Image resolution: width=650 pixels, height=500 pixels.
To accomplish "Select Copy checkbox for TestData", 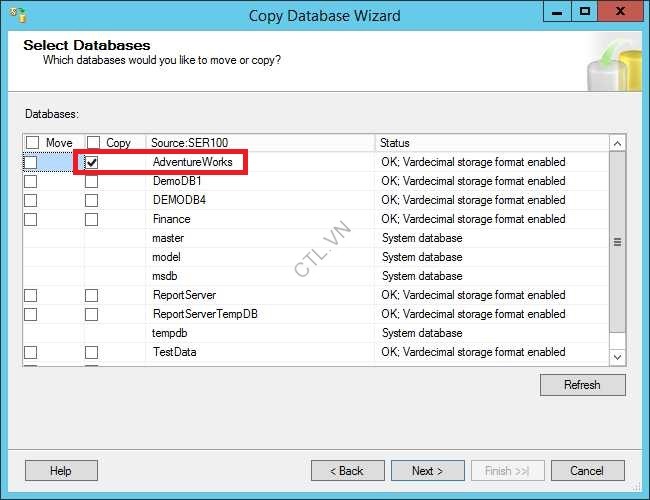I will (92, 353).
